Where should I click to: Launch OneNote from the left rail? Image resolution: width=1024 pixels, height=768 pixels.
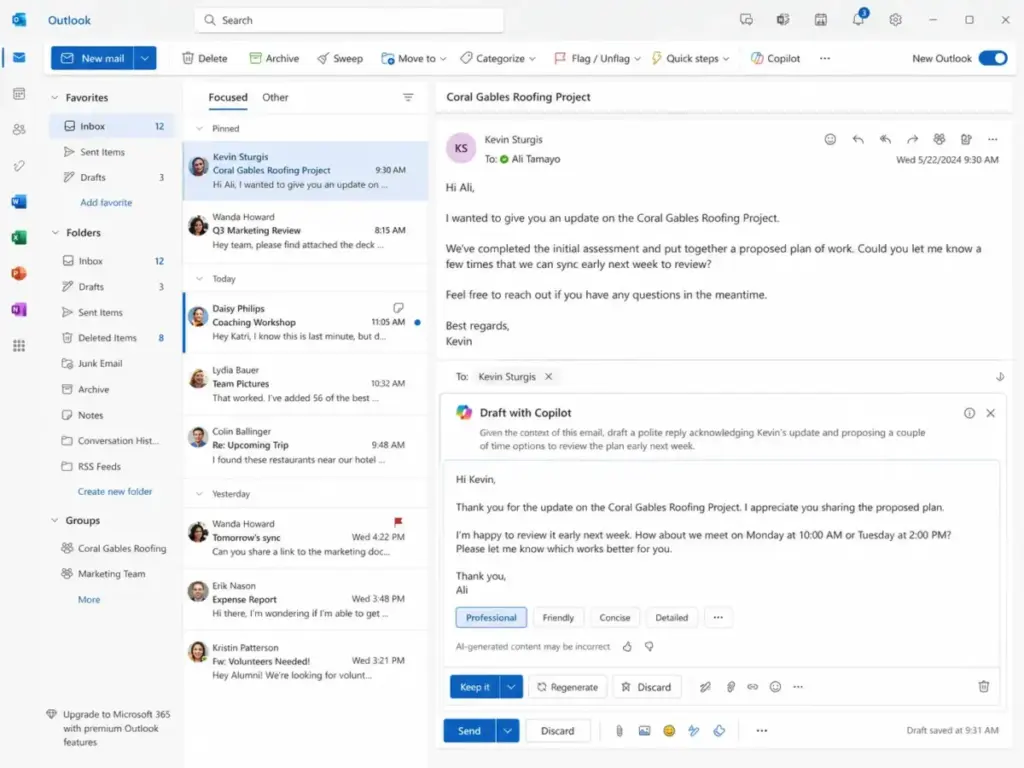tap(19, 309)
